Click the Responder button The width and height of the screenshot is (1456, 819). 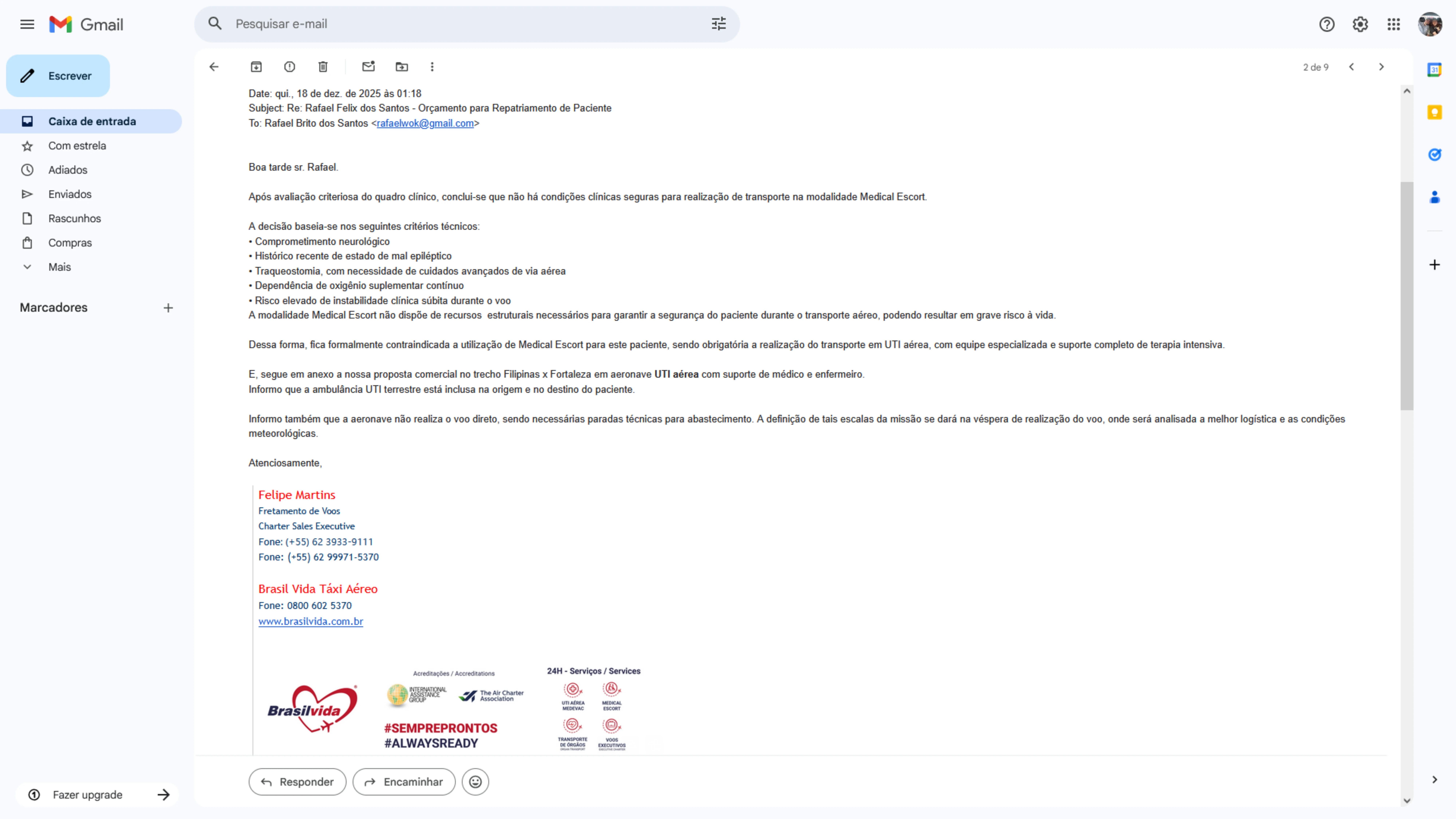pyautogui.click(x=297, y=782)
